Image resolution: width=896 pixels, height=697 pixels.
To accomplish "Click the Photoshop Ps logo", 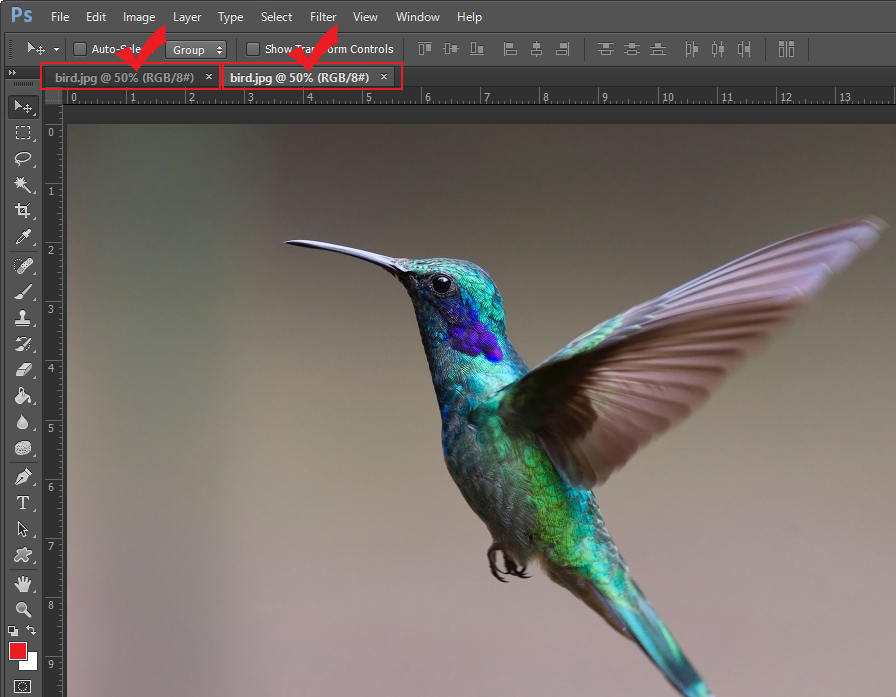I will click(x=22, y=15).
